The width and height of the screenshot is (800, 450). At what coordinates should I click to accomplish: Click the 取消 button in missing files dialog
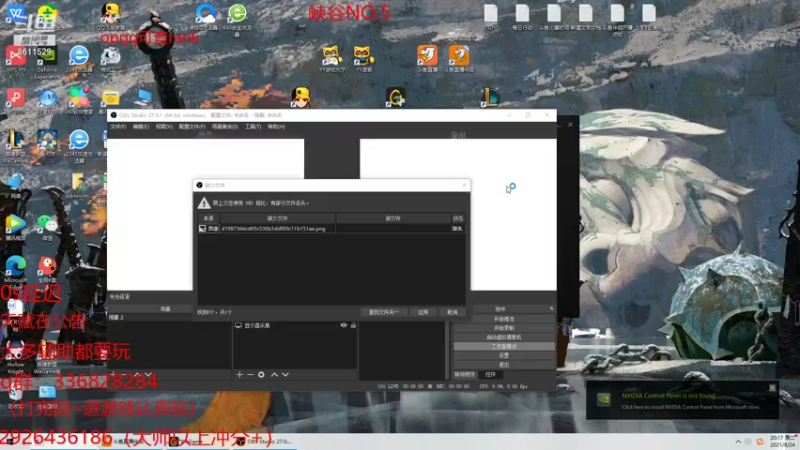click(x=452, y=312)
